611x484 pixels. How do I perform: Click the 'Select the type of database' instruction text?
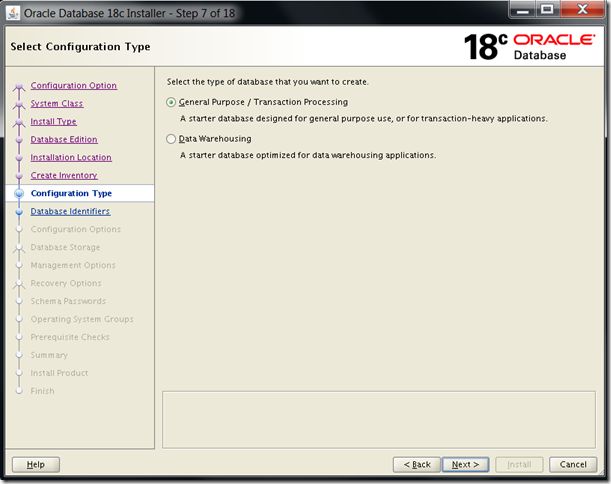(268, 82)
